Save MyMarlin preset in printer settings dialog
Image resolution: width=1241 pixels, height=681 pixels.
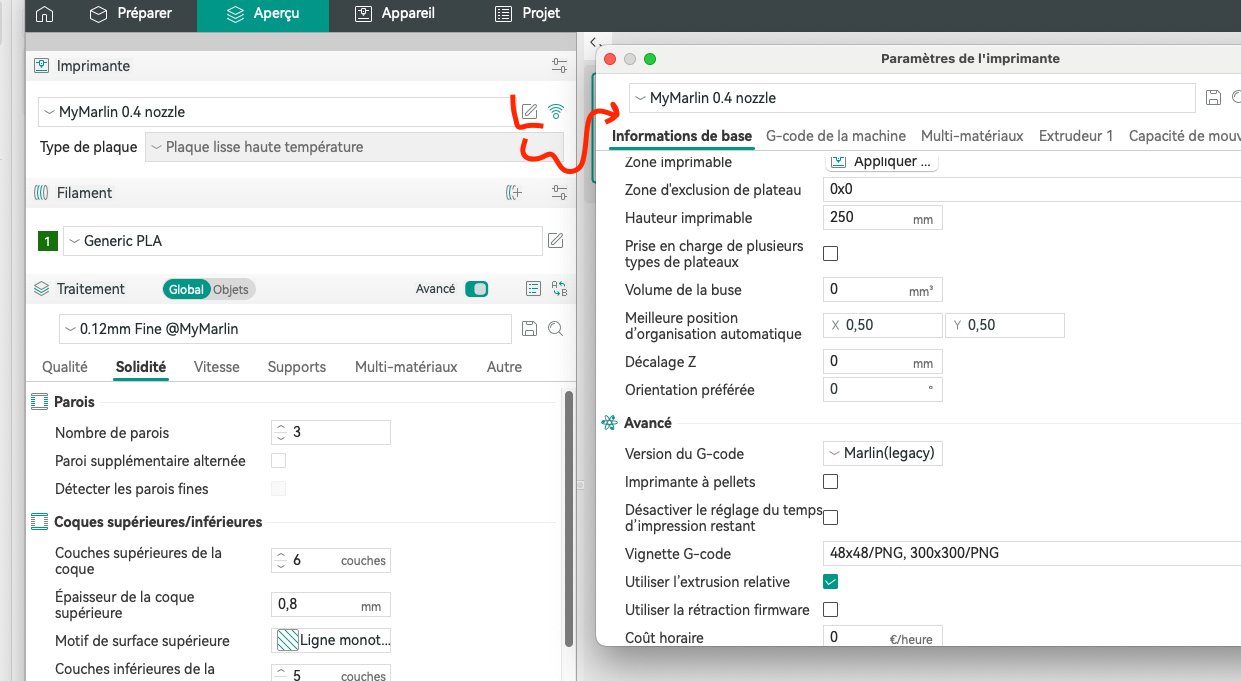click(x=1213, y=98)
